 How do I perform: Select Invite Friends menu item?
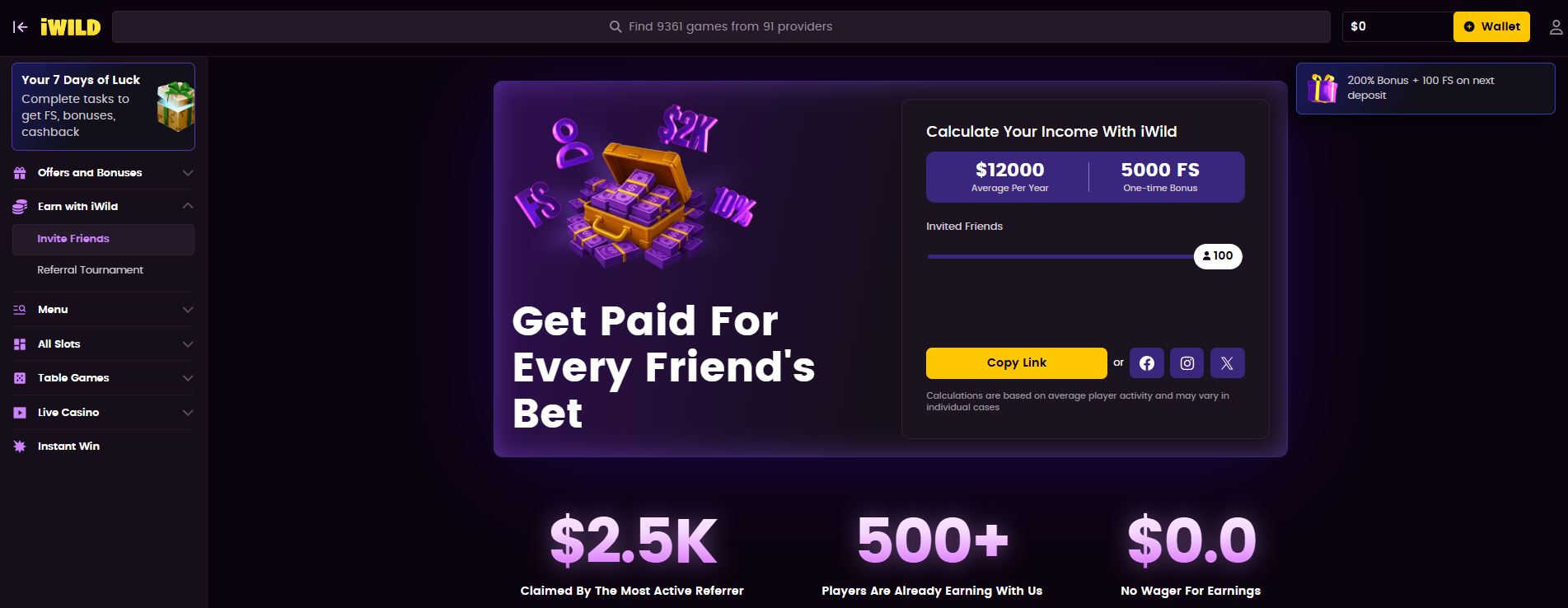click(x=73, y=239)
